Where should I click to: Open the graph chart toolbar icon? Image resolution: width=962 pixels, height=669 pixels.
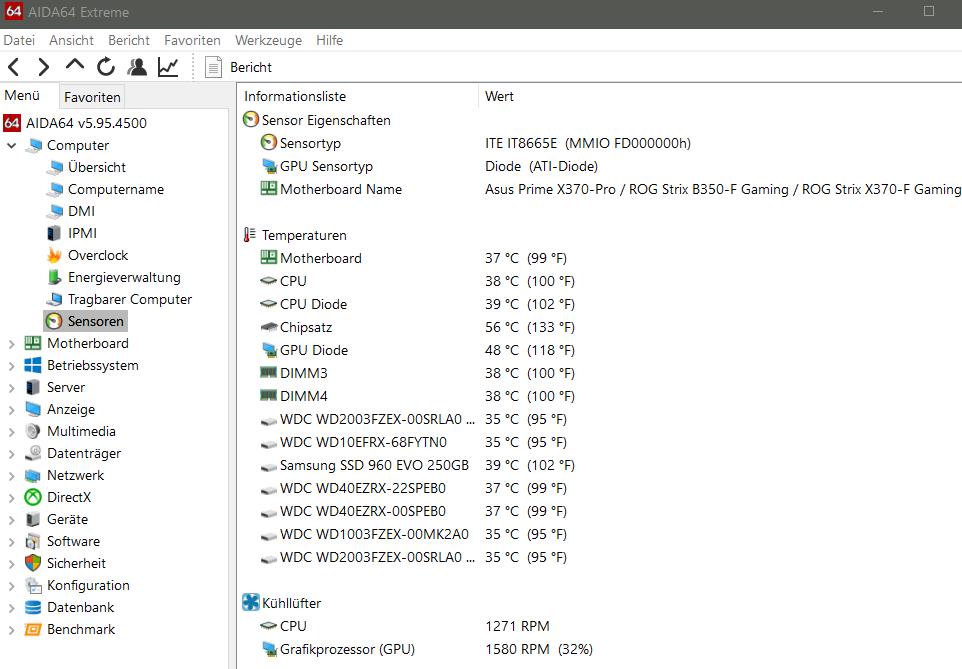pyautogui.click(x=167, y=67)
